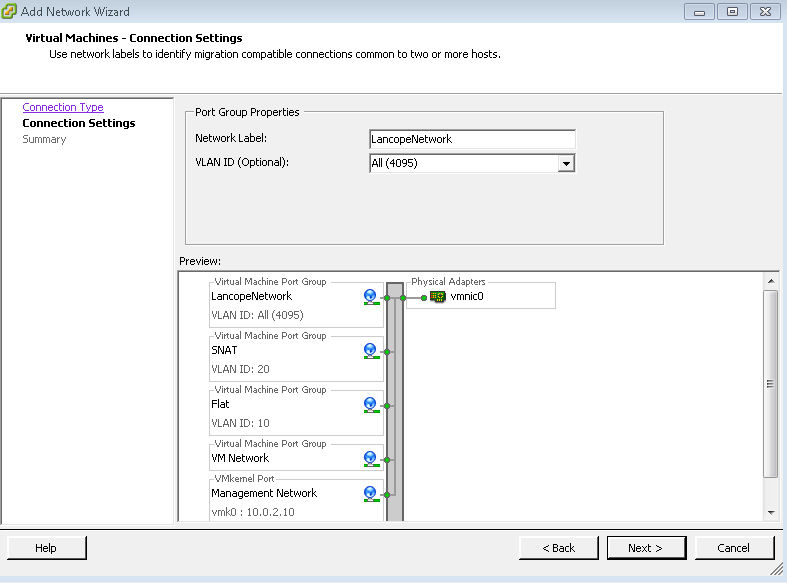Click the SNAT port group globe icon
This screenshot has height=583, width=787.
point(370,351)
